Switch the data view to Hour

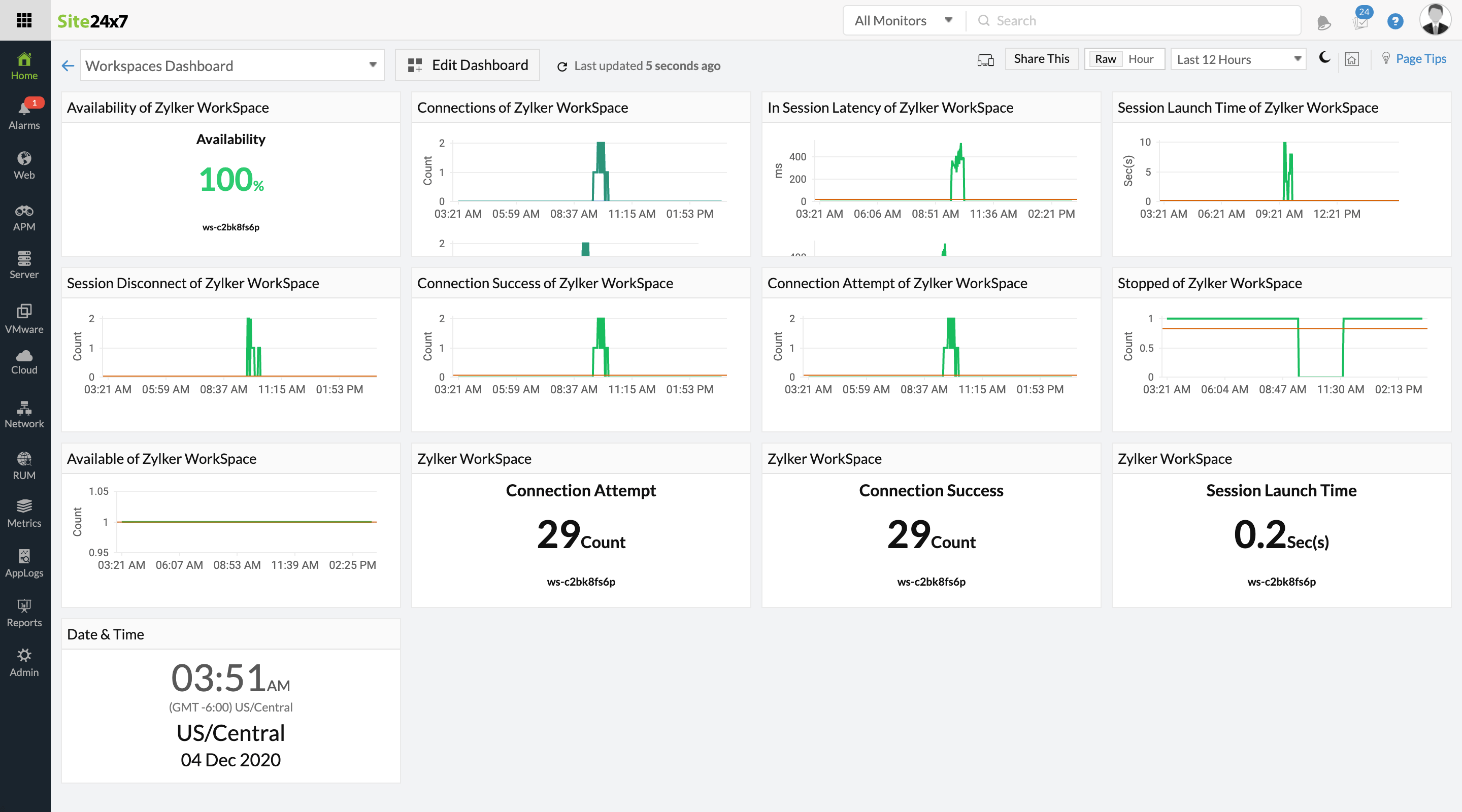coord(1141,58)
